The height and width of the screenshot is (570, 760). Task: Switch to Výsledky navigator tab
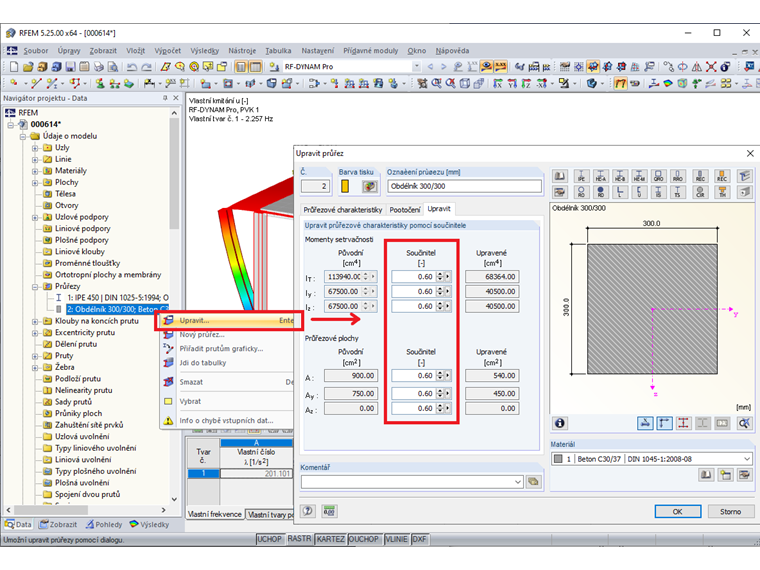149,524
